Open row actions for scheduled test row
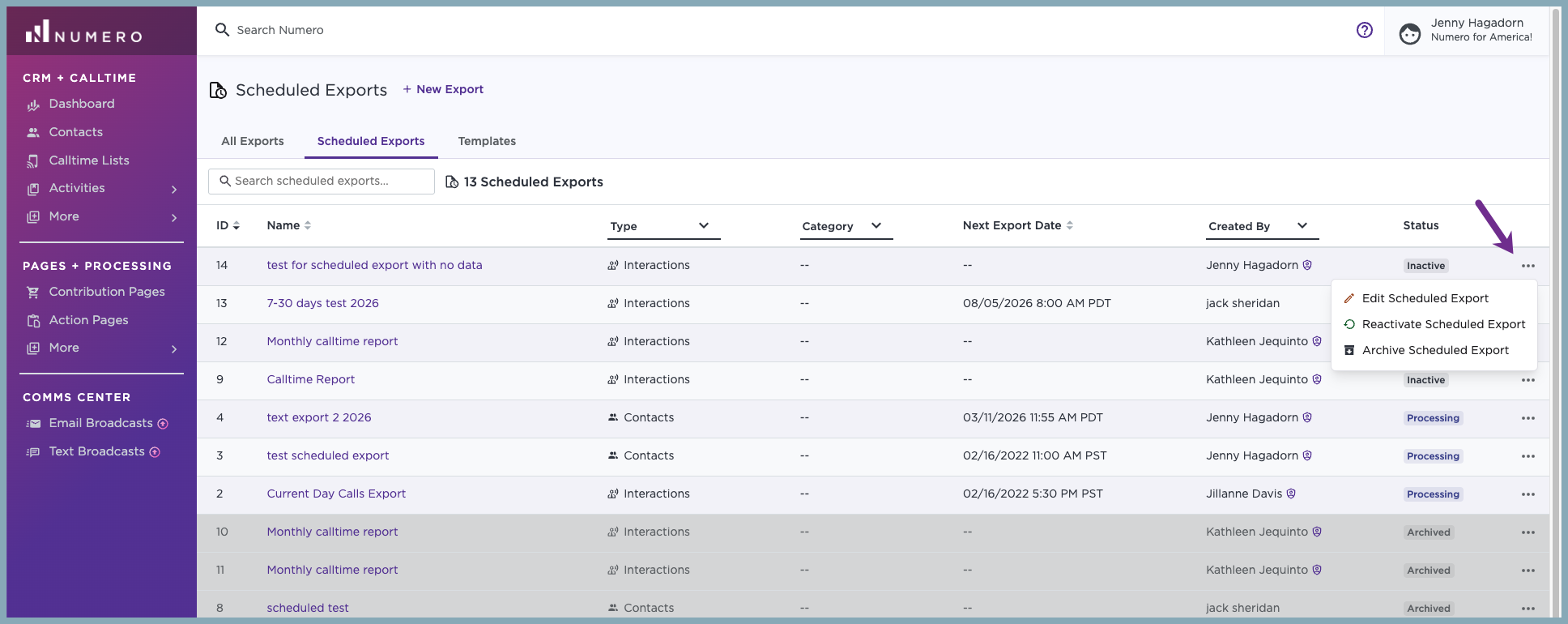The image size is (1568, 624). click(1528, 609)
